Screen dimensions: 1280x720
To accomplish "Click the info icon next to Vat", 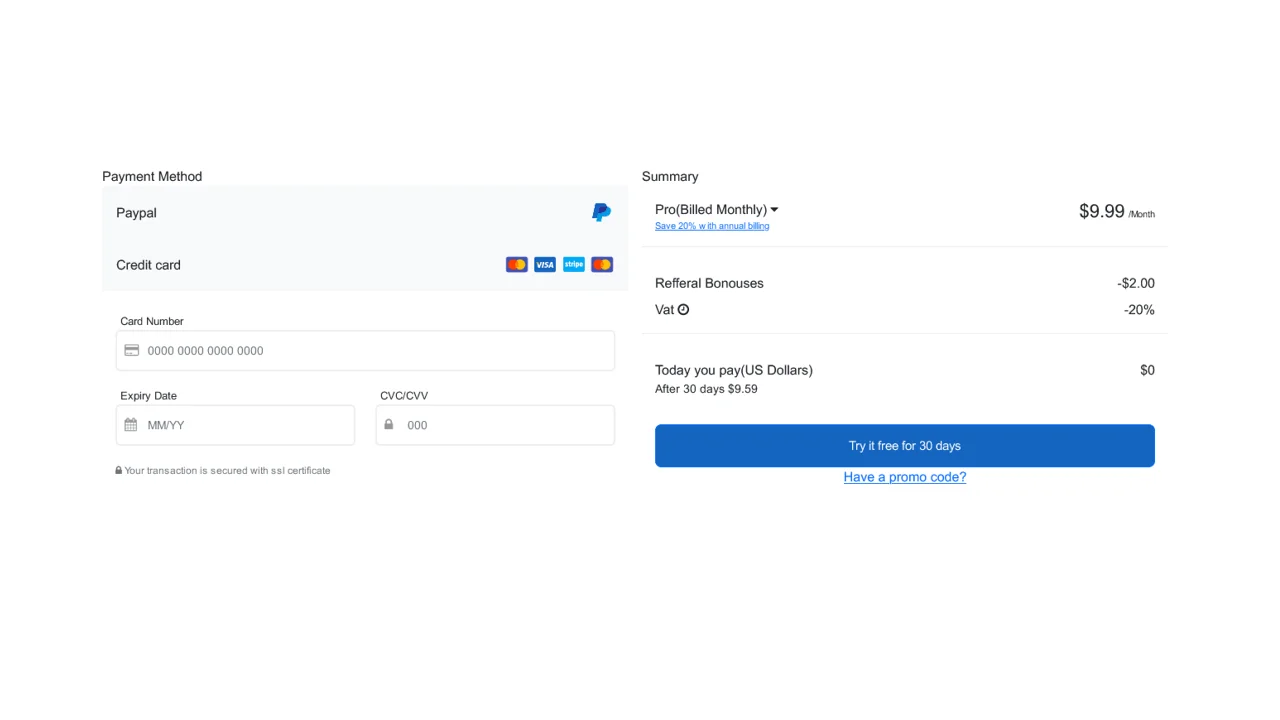I will point(684,310).
